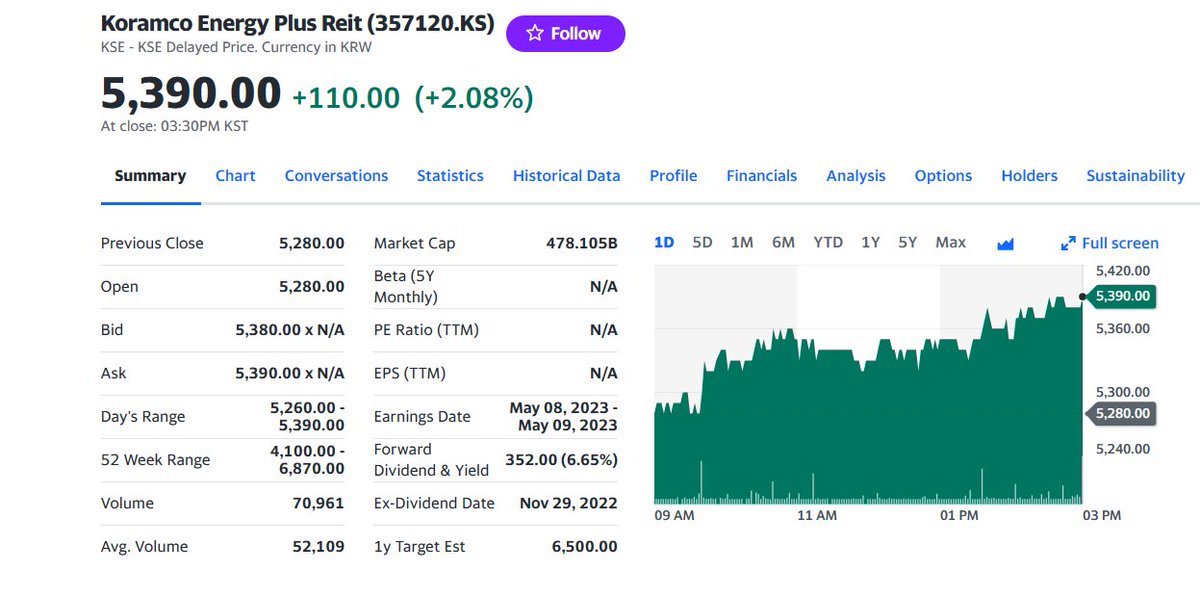The image size is (1200, 597).
Task: Click the (+2.08%) percent change
Action: click(x=474, y=97)
